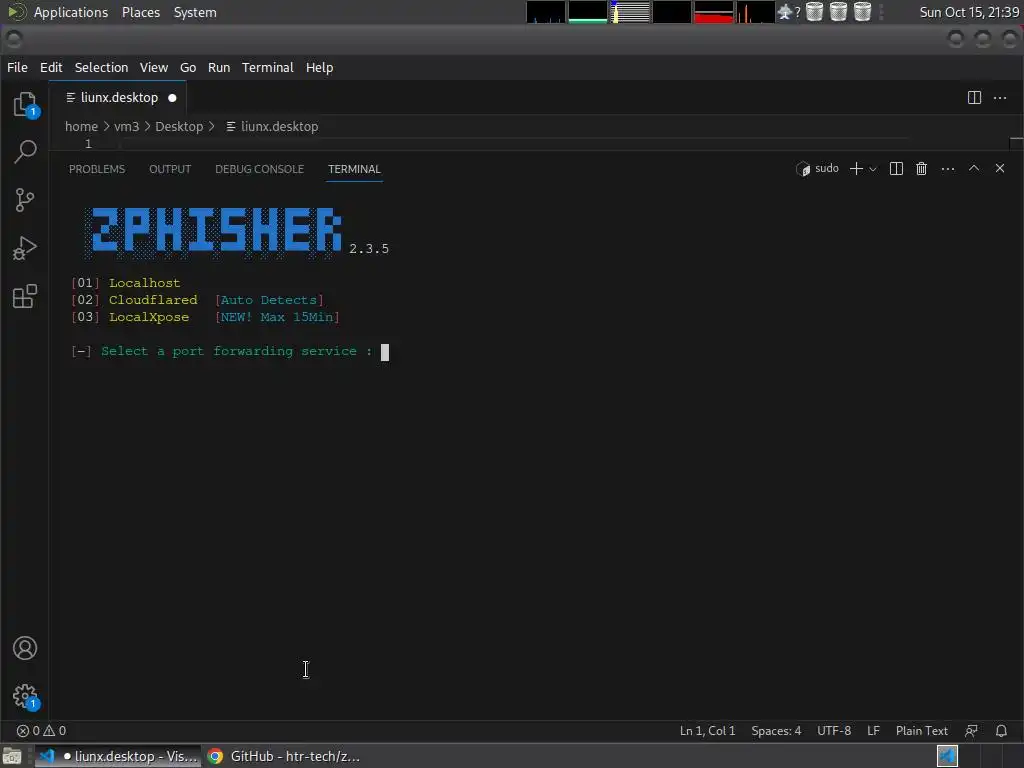
Task: Open the Extensions view
Action: [x=25, y=296]
